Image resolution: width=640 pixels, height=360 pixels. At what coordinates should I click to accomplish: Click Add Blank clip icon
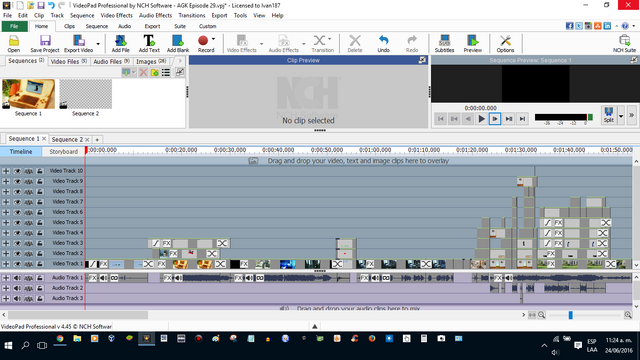click(178, 44)
